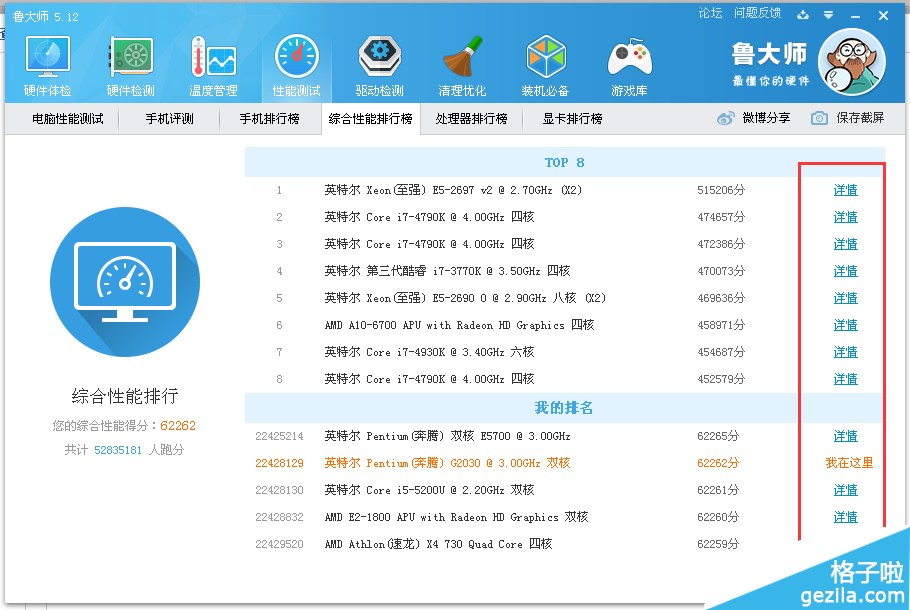
Task: Click the 鲁大师 mascot avatar image
Action: tap(852, 62)
